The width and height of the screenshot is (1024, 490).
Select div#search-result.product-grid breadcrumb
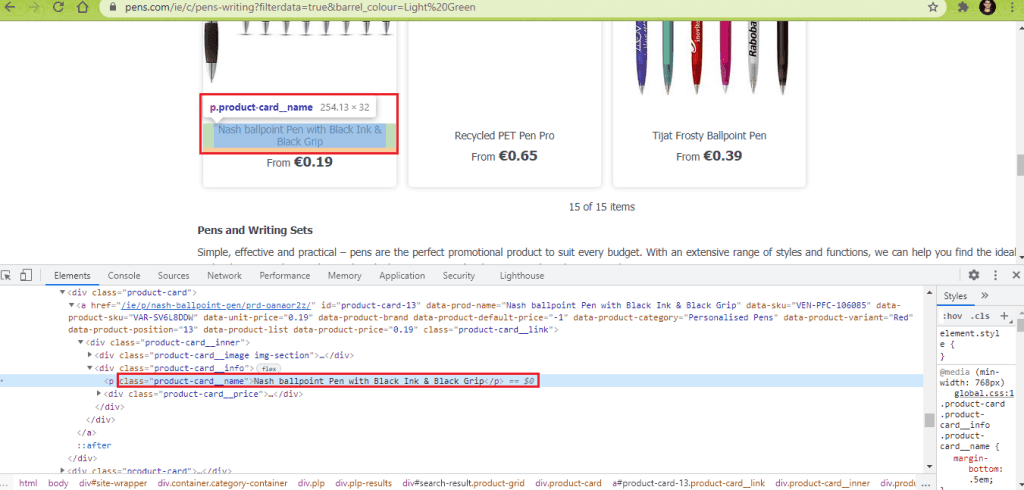point(463,483)
